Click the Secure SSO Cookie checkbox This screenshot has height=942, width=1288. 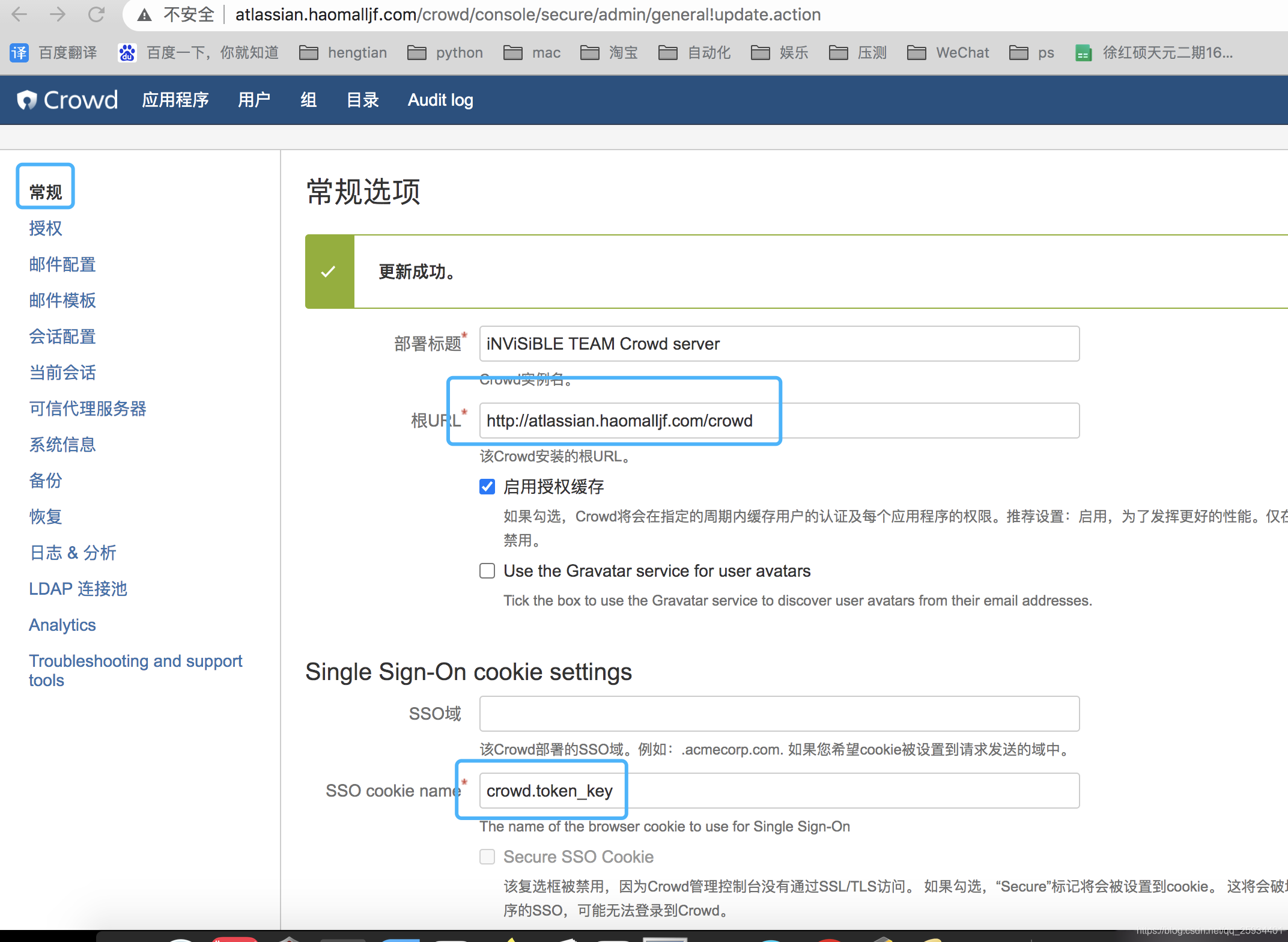point(487,857)
